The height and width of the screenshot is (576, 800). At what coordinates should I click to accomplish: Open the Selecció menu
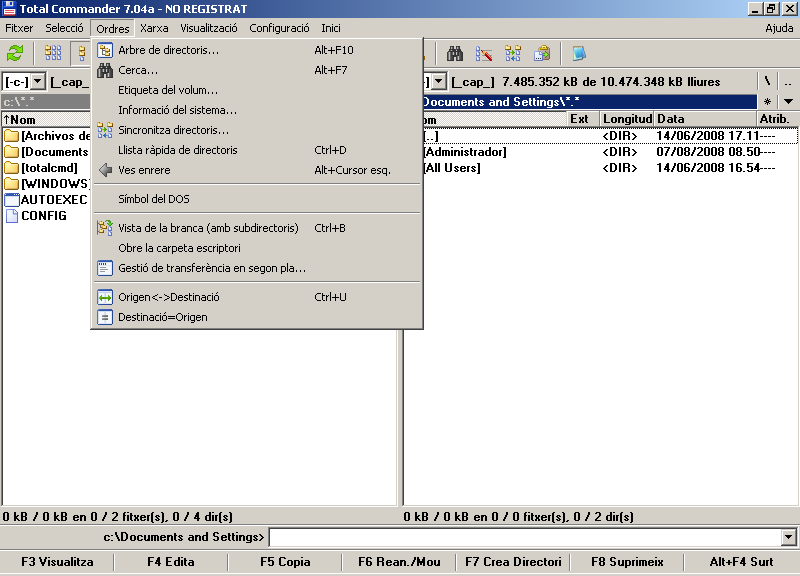[64, 28]
